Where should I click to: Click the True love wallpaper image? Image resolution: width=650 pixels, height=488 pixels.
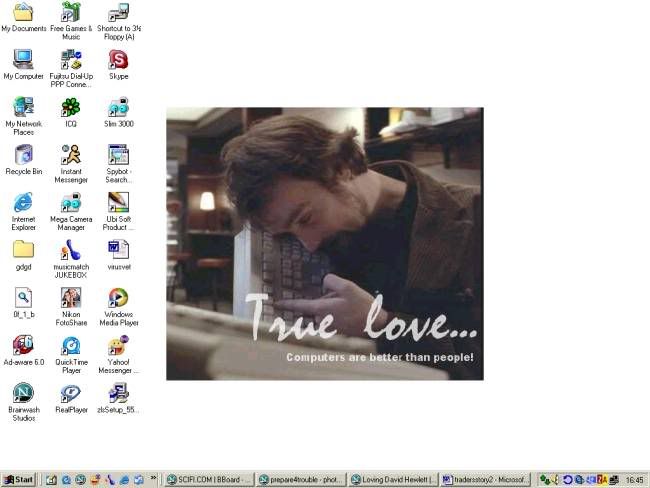coord(325,243)
